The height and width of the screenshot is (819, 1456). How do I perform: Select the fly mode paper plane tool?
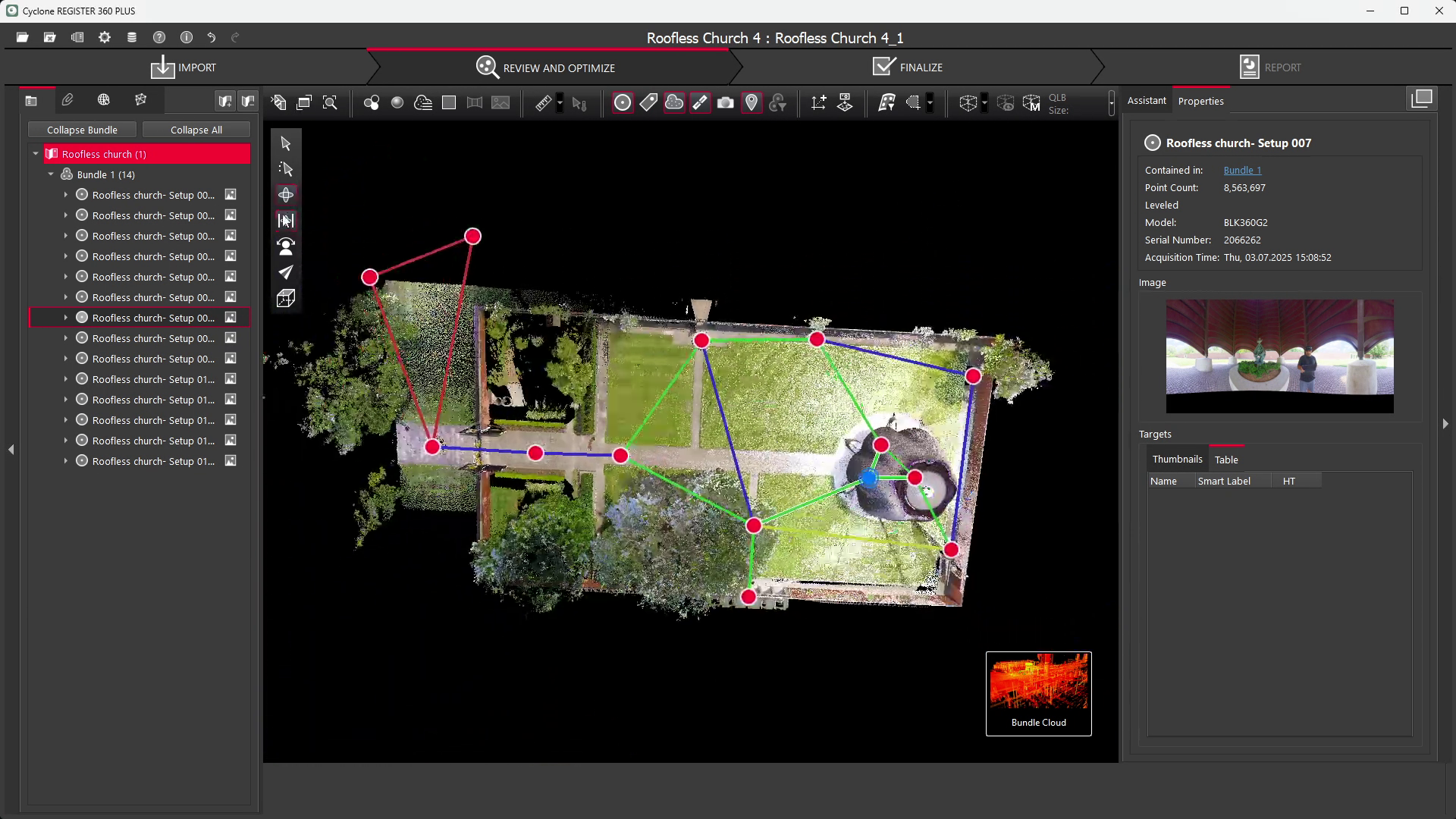[286, 272]
